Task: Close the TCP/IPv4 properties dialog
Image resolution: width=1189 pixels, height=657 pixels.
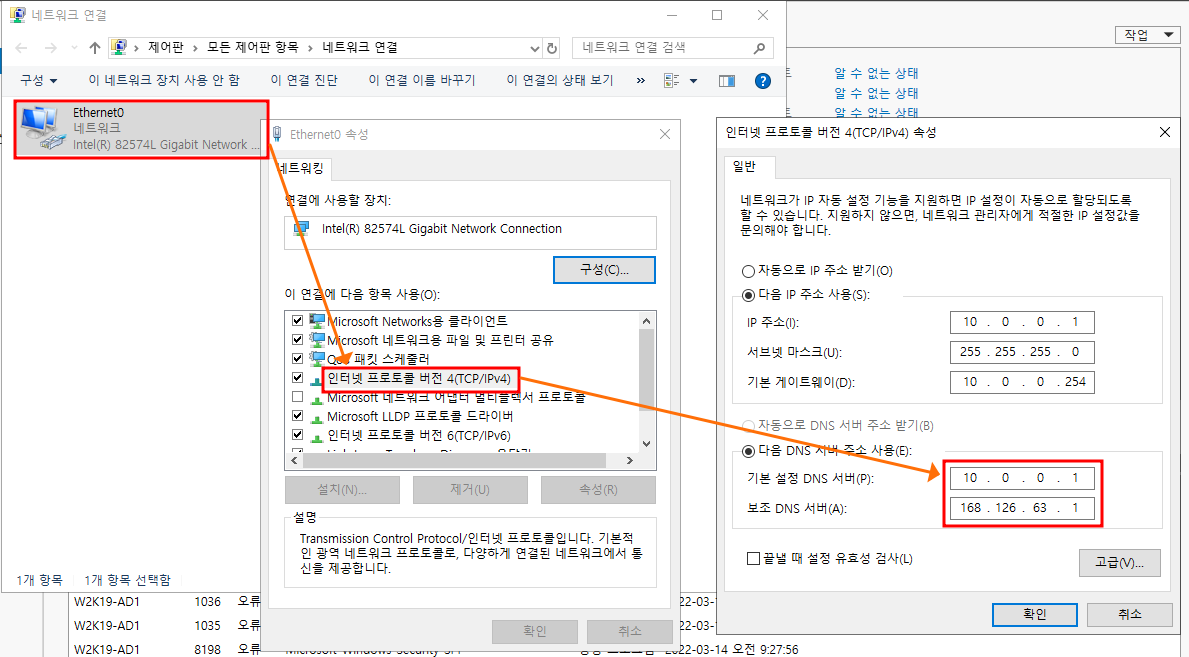Action: (x=1165, y=132)
